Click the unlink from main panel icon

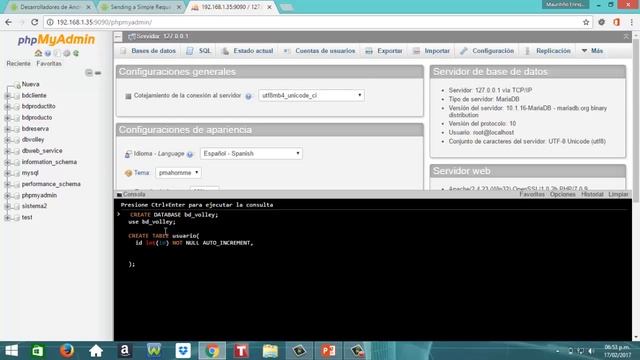point(98,73)
